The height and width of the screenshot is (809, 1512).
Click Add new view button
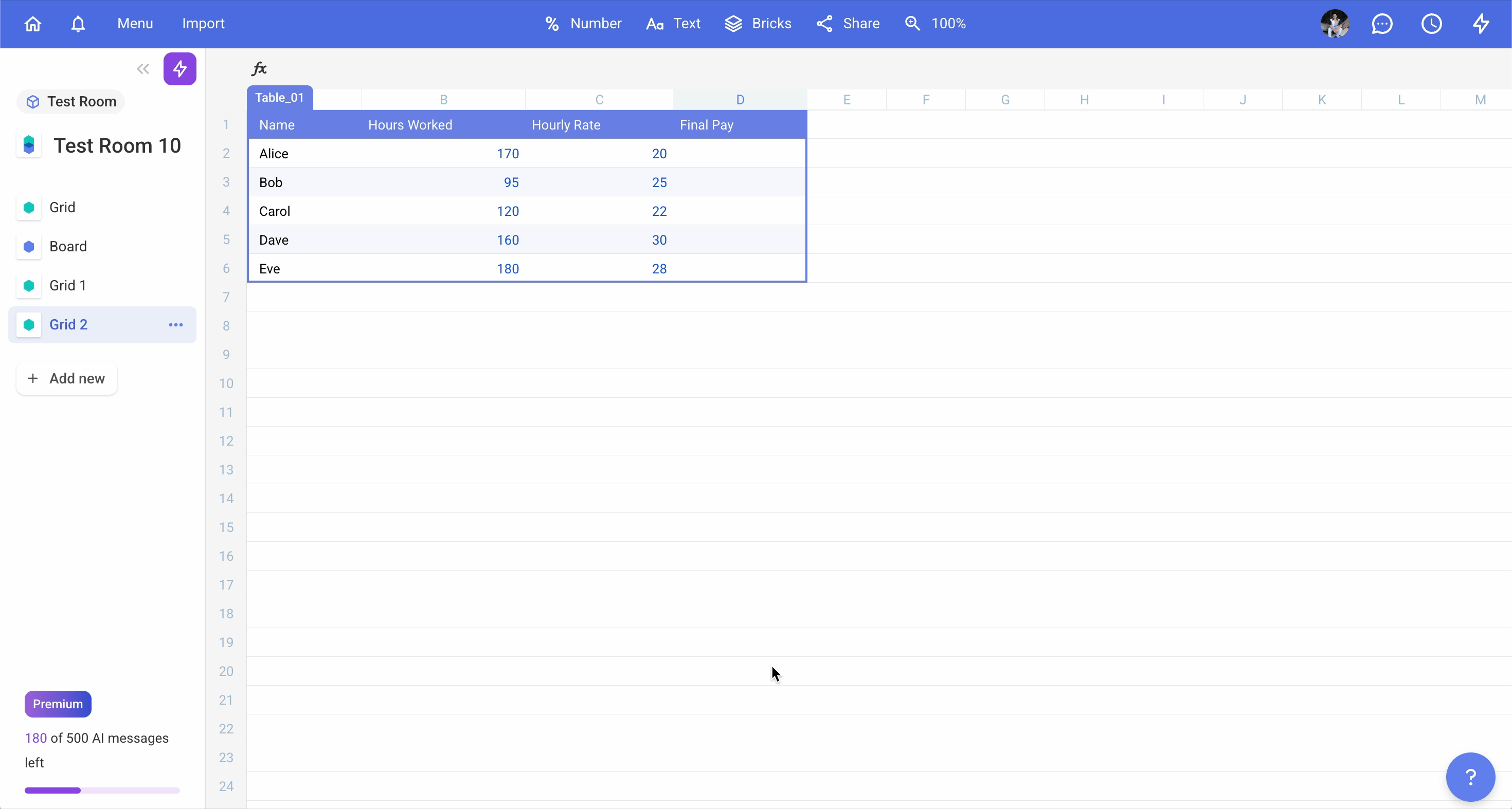pos(67,378)
